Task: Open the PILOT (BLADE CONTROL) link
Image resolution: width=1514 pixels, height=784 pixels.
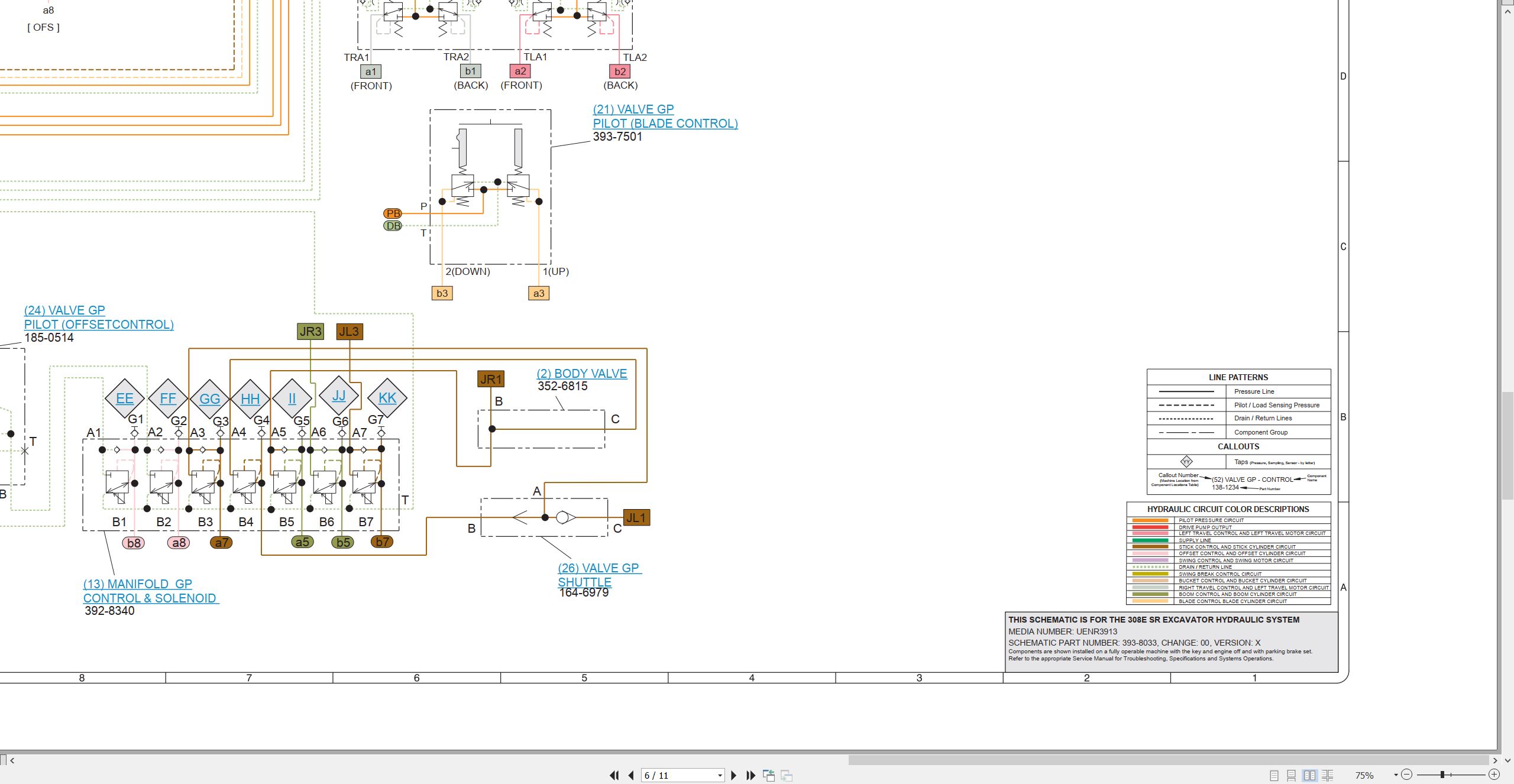Action: 665,124
